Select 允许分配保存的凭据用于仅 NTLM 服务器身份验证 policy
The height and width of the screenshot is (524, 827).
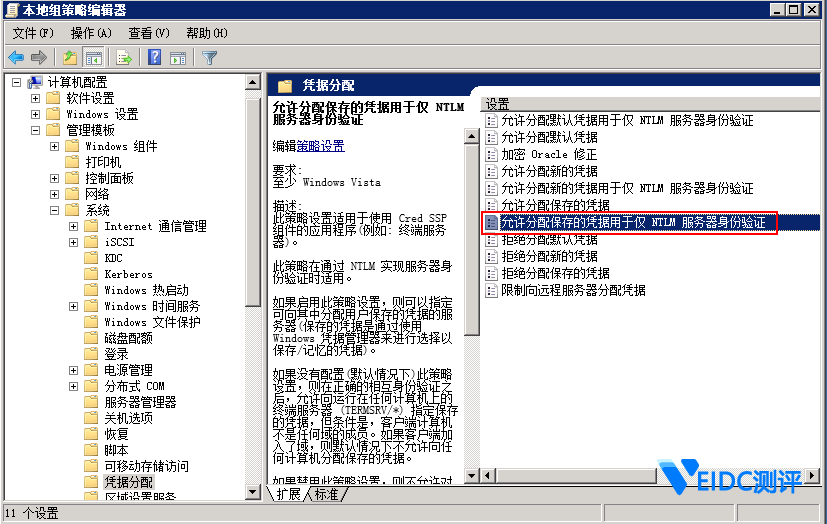pos(633,222)
